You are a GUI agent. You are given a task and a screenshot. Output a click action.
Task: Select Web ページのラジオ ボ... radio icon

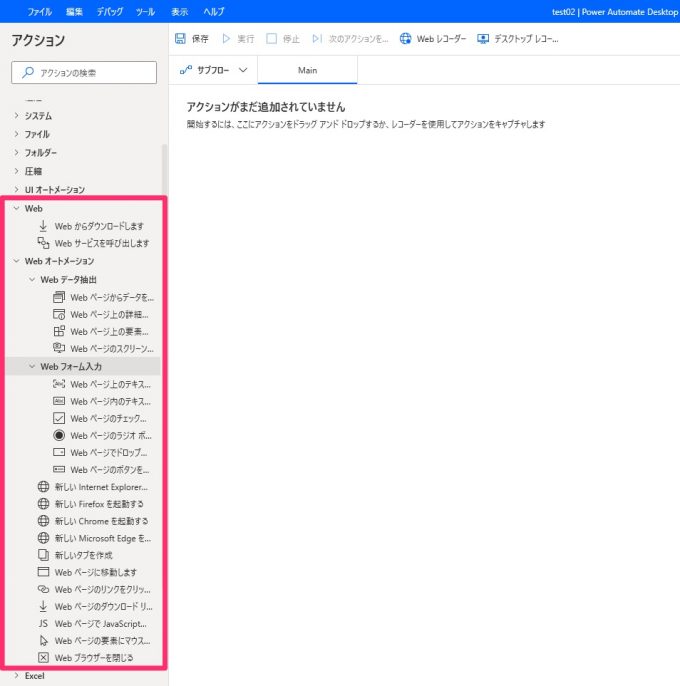point(59,435)
